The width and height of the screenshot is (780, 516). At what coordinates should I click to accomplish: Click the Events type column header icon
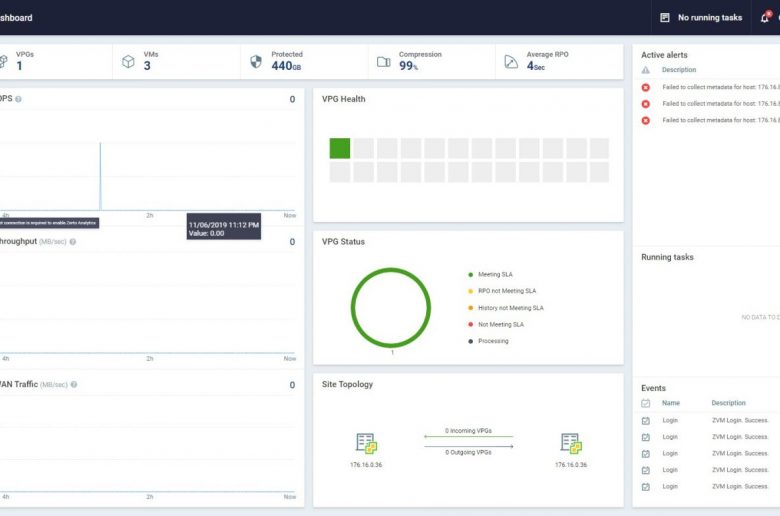tap(646, 403)
